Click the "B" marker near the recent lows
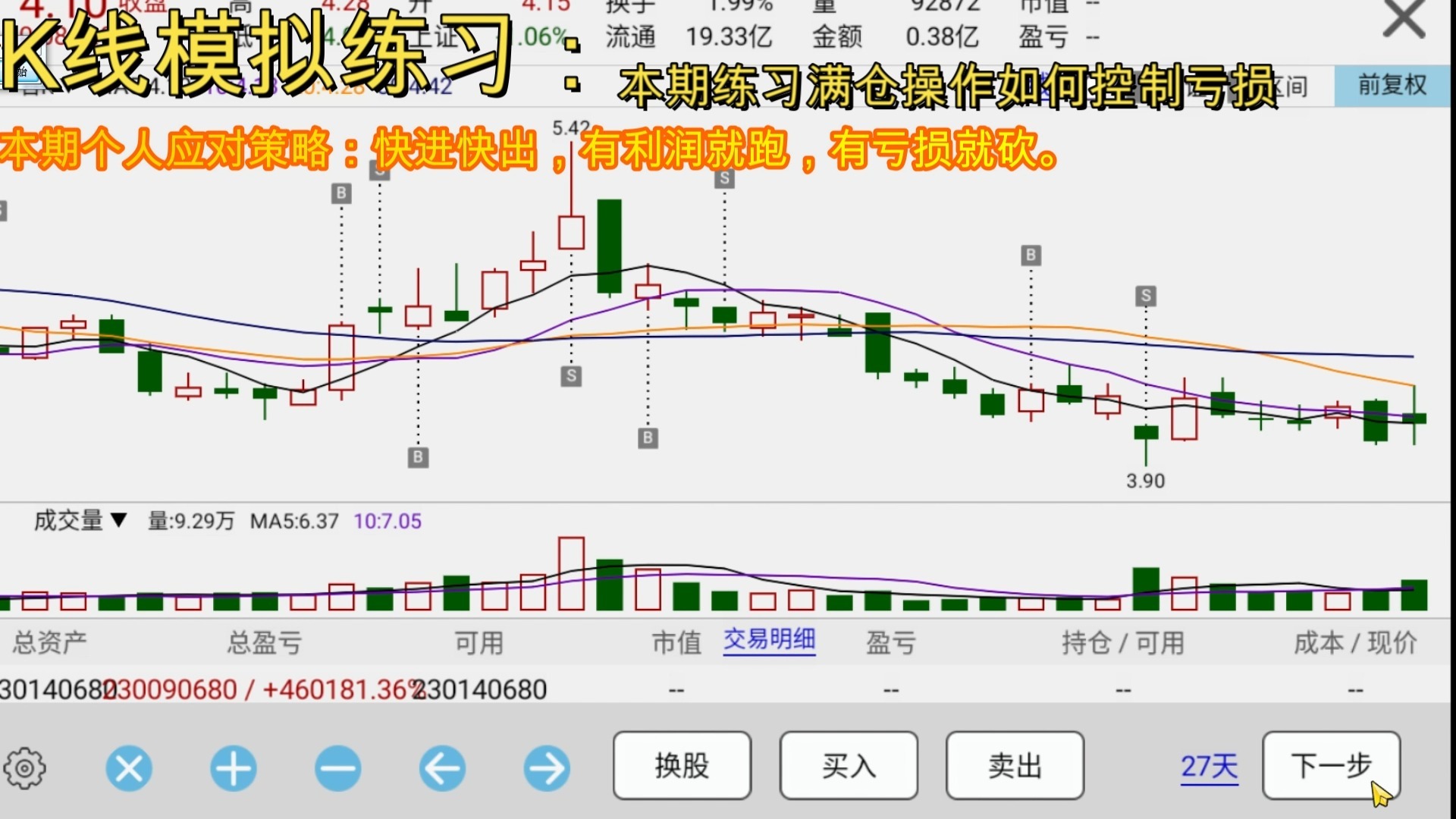1456x819 pixels. (1030, 256)
